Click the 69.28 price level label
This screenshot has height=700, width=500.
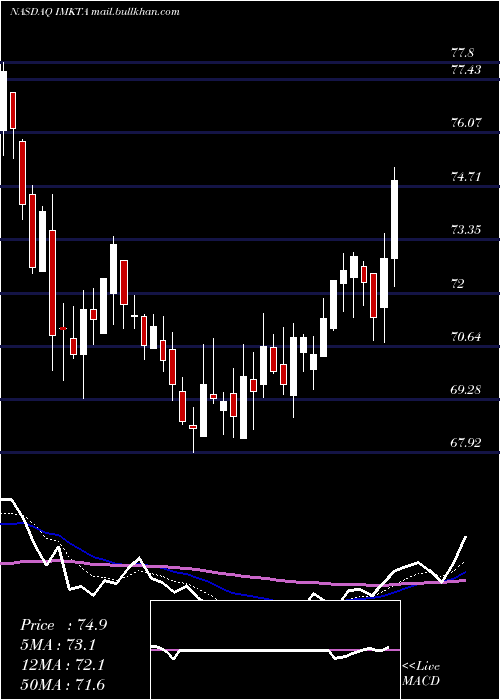point(466,390)
